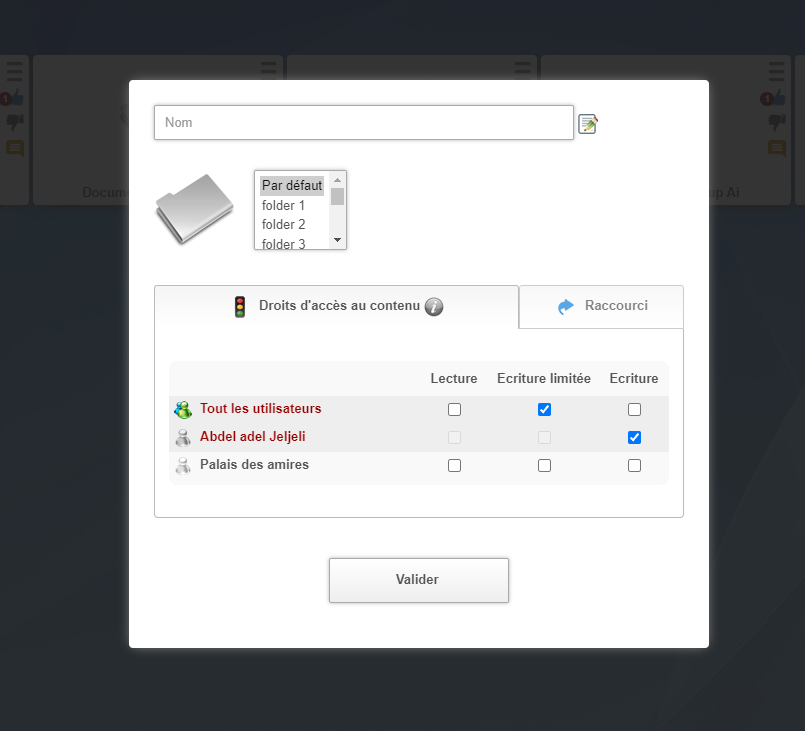Viewport: 805px width, 731px height.
Task: Click the traffic light icon in access rights tab
Action: [240, 307]
